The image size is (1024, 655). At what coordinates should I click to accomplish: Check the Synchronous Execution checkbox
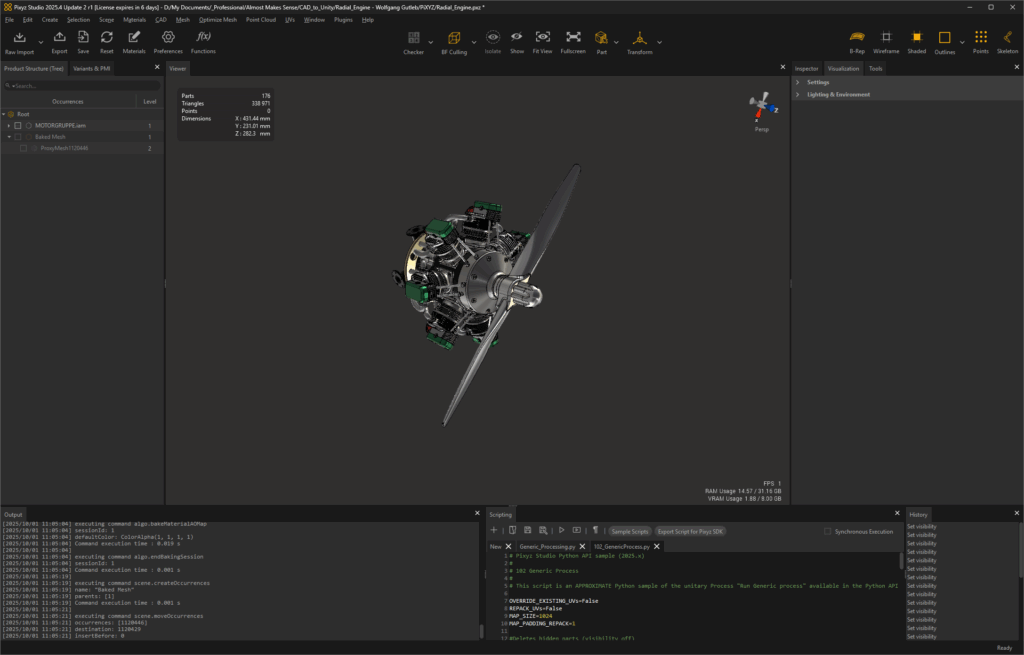point(827,531)
